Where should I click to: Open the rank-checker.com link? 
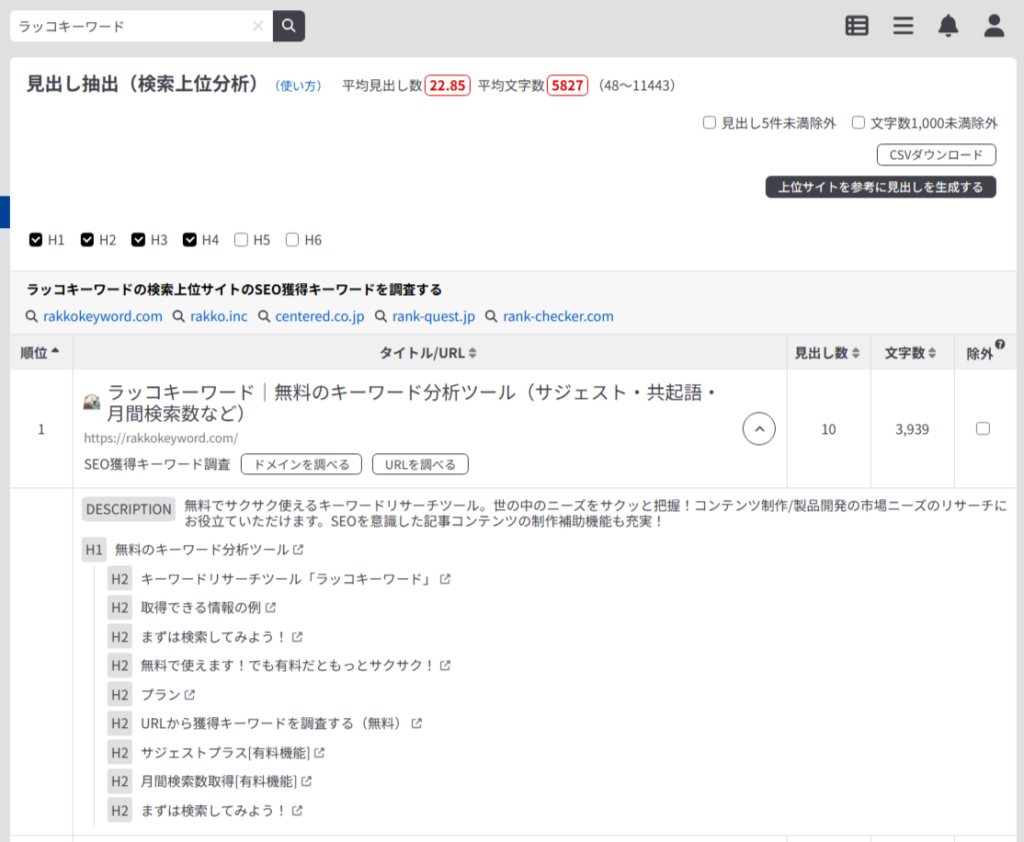pos(558,317)
